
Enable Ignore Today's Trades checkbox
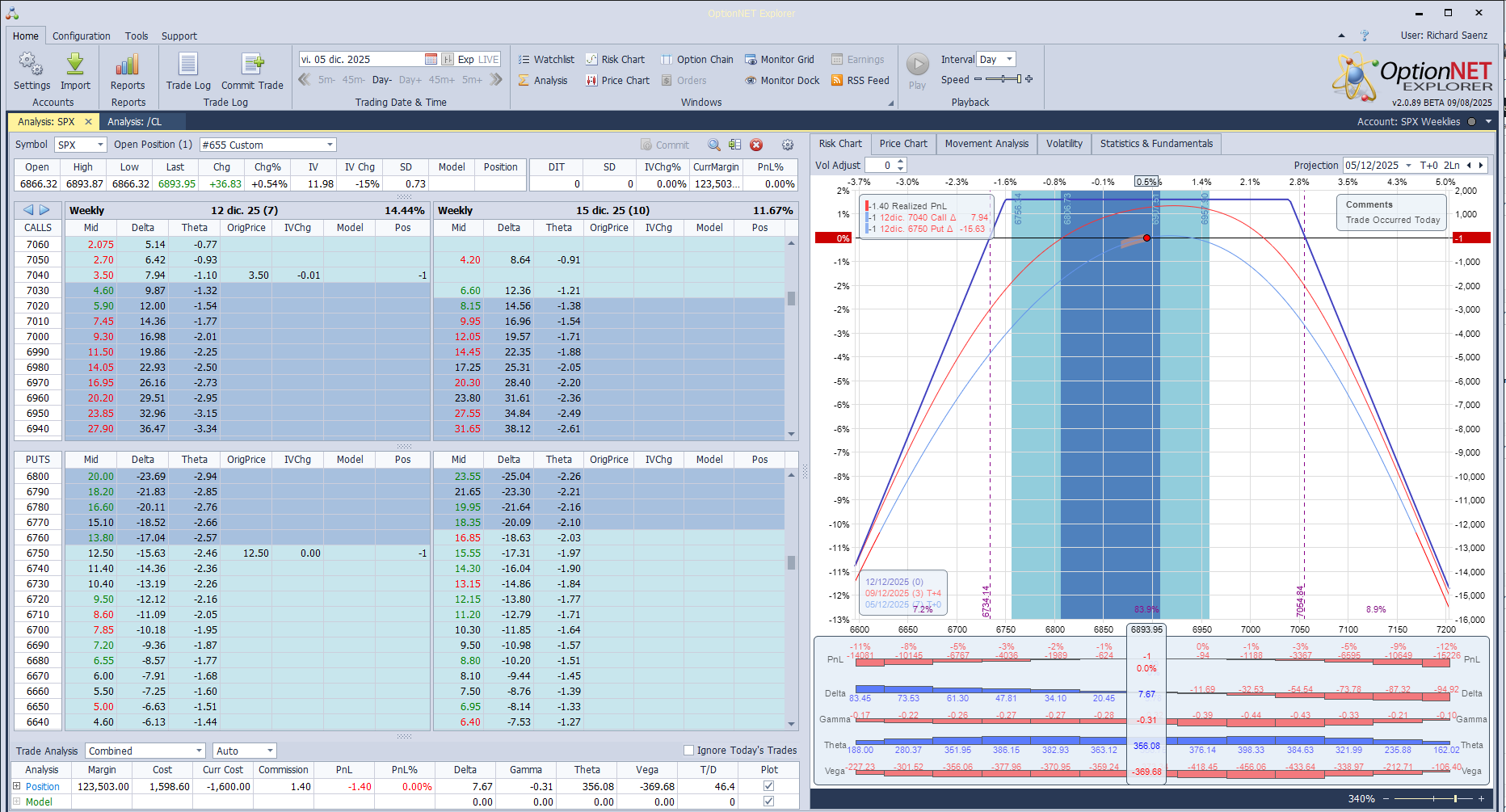(688, 751)
